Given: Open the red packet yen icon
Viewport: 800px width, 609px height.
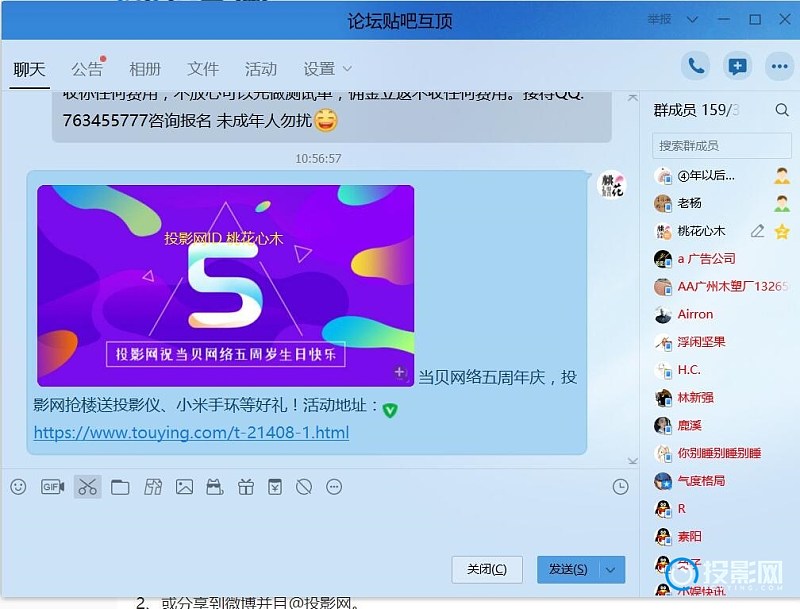Looking at the screenshot, I should pos(275,487).
